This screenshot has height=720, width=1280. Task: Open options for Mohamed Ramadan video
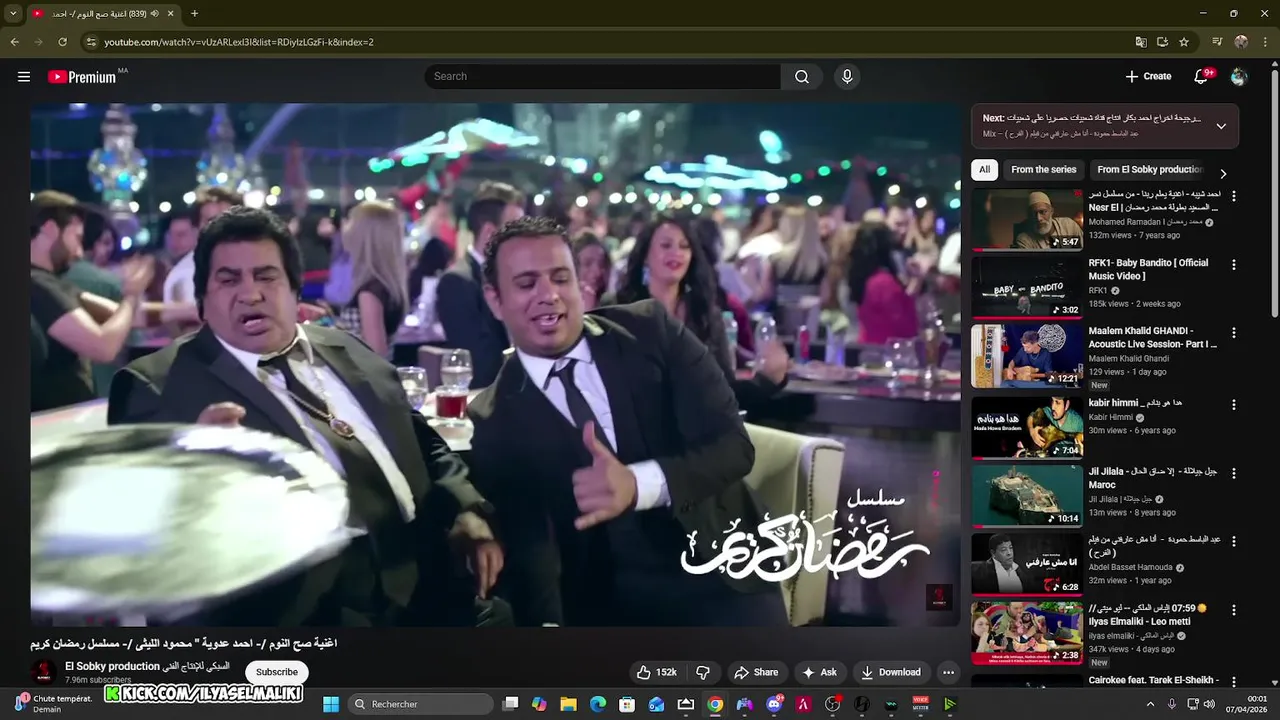[1233, 196]
